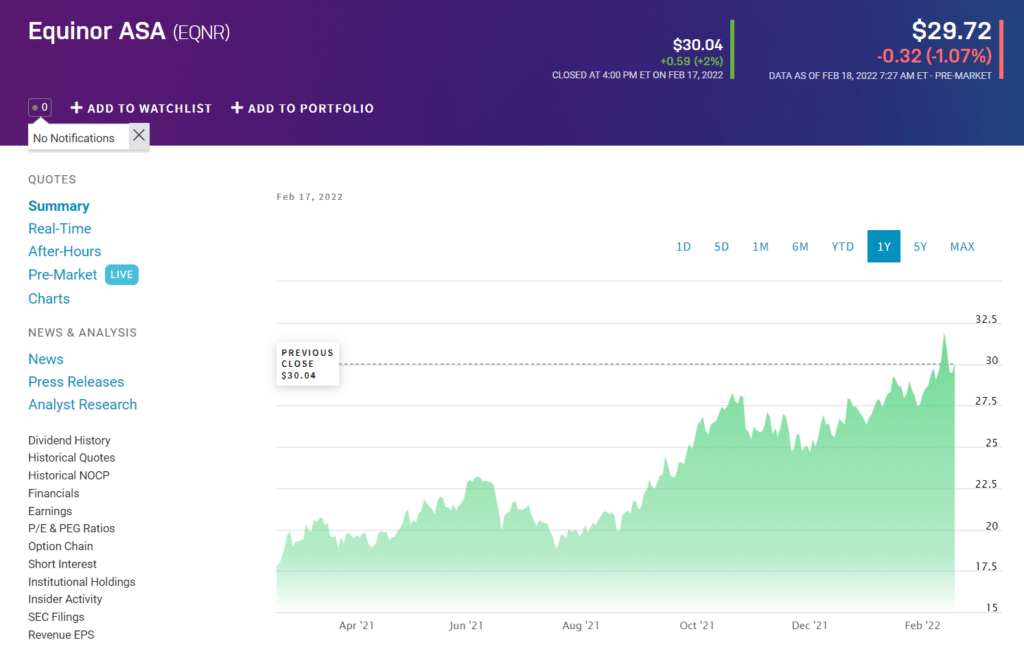Click the Feb 17, 2022 chart date
The height and width of the screenshot is (658, 1024).
310,196
